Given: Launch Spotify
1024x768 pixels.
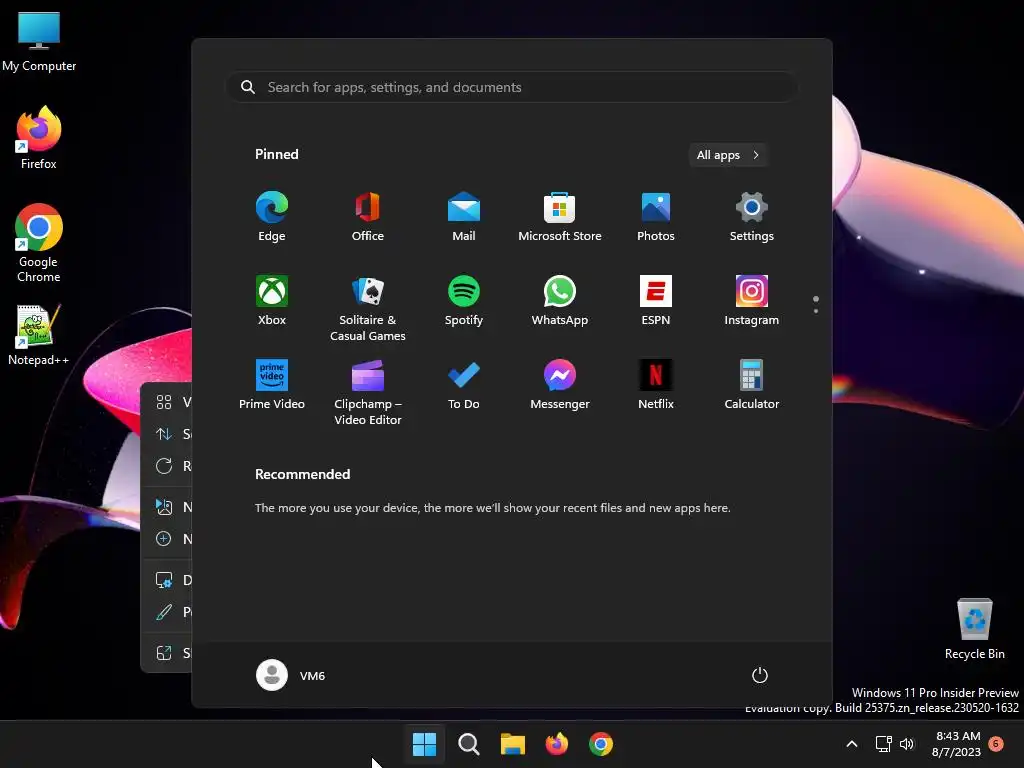Looking at the screenshot, I should [464, 301].
